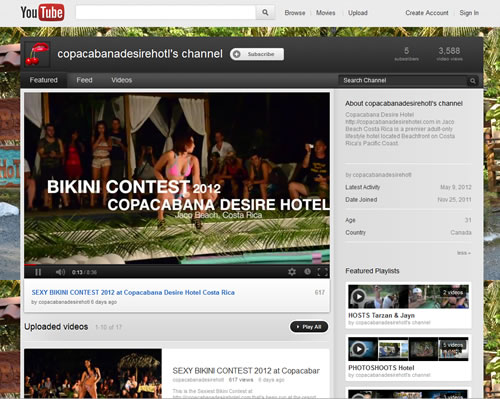Subscribe to copacabanadesirehotl's channel

[257, 54]
